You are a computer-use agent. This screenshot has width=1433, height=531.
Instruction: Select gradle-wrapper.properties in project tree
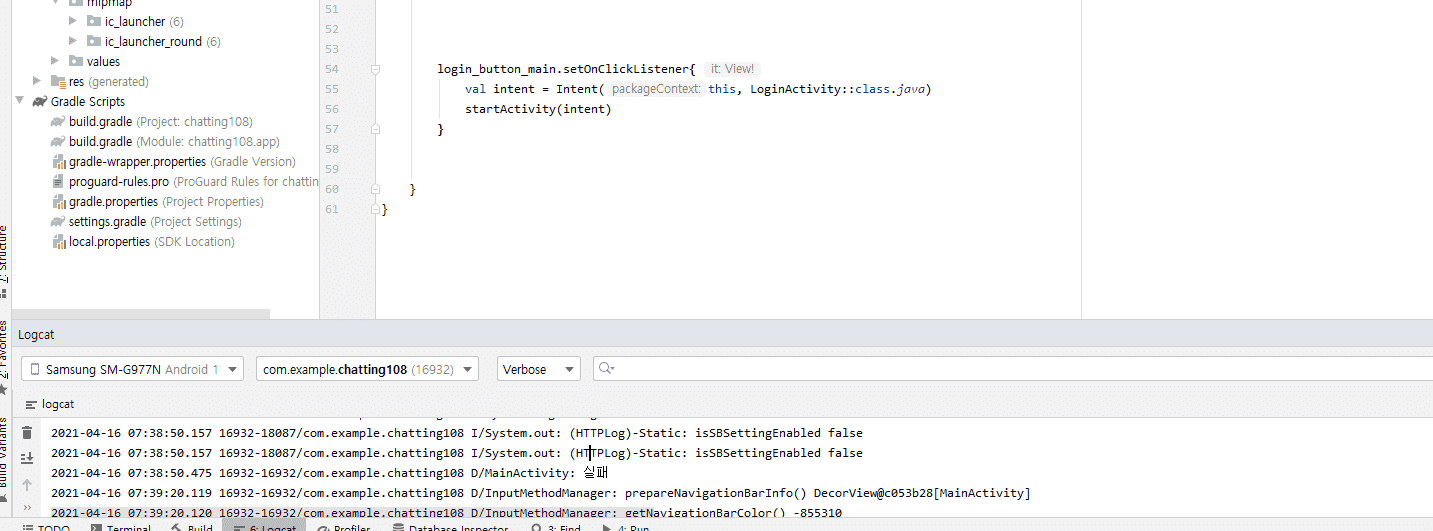174,161
